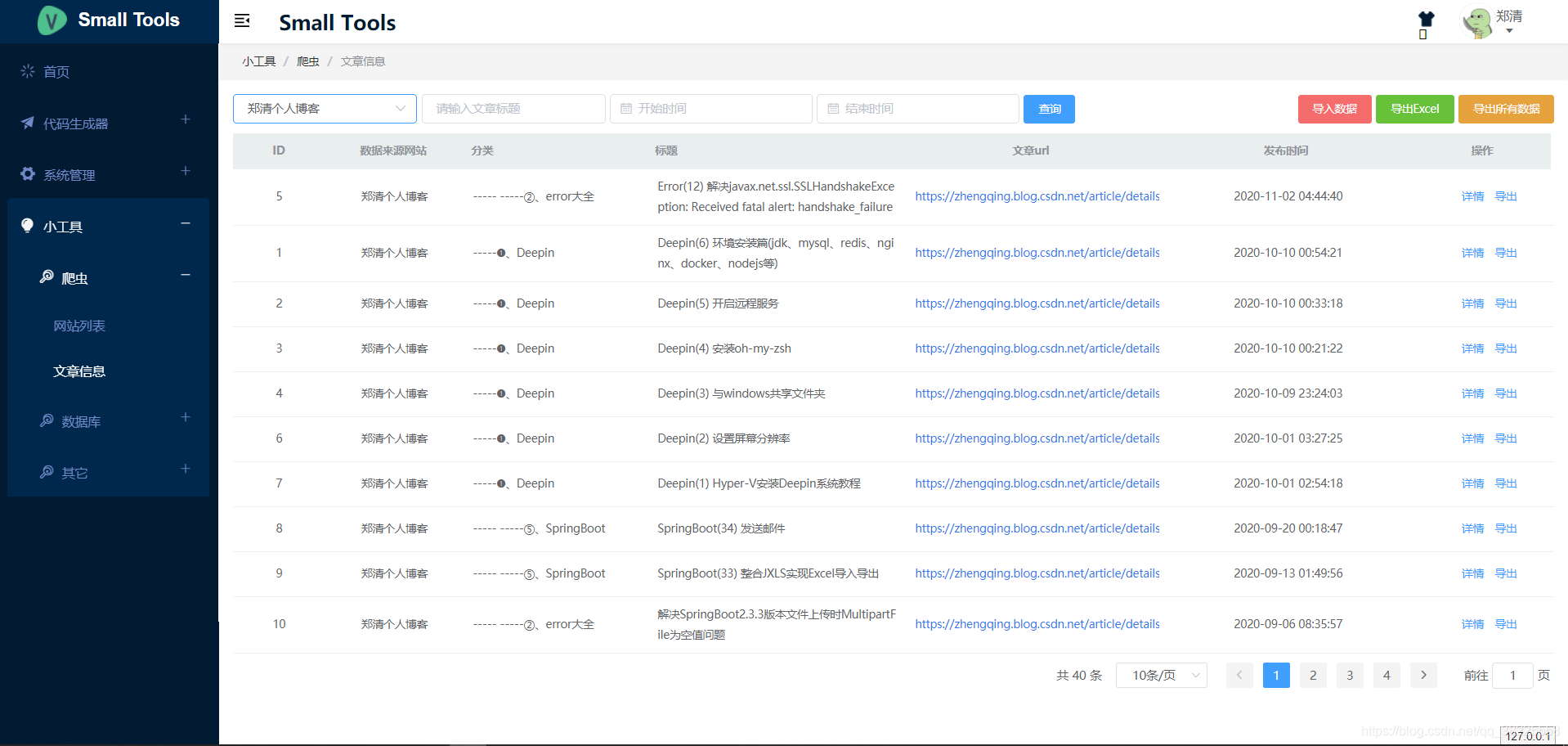Viewport: 1568px width, 746px height.
Task: Go to page 3 in pagination
Action: tap(1350, 675)
